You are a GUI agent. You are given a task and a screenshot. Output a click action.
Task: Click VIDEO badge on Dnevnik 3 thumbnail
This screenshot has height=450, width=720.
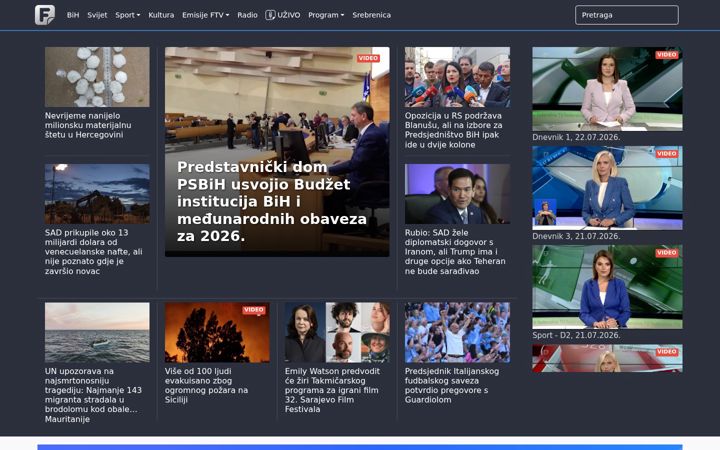tap(667, 154)
